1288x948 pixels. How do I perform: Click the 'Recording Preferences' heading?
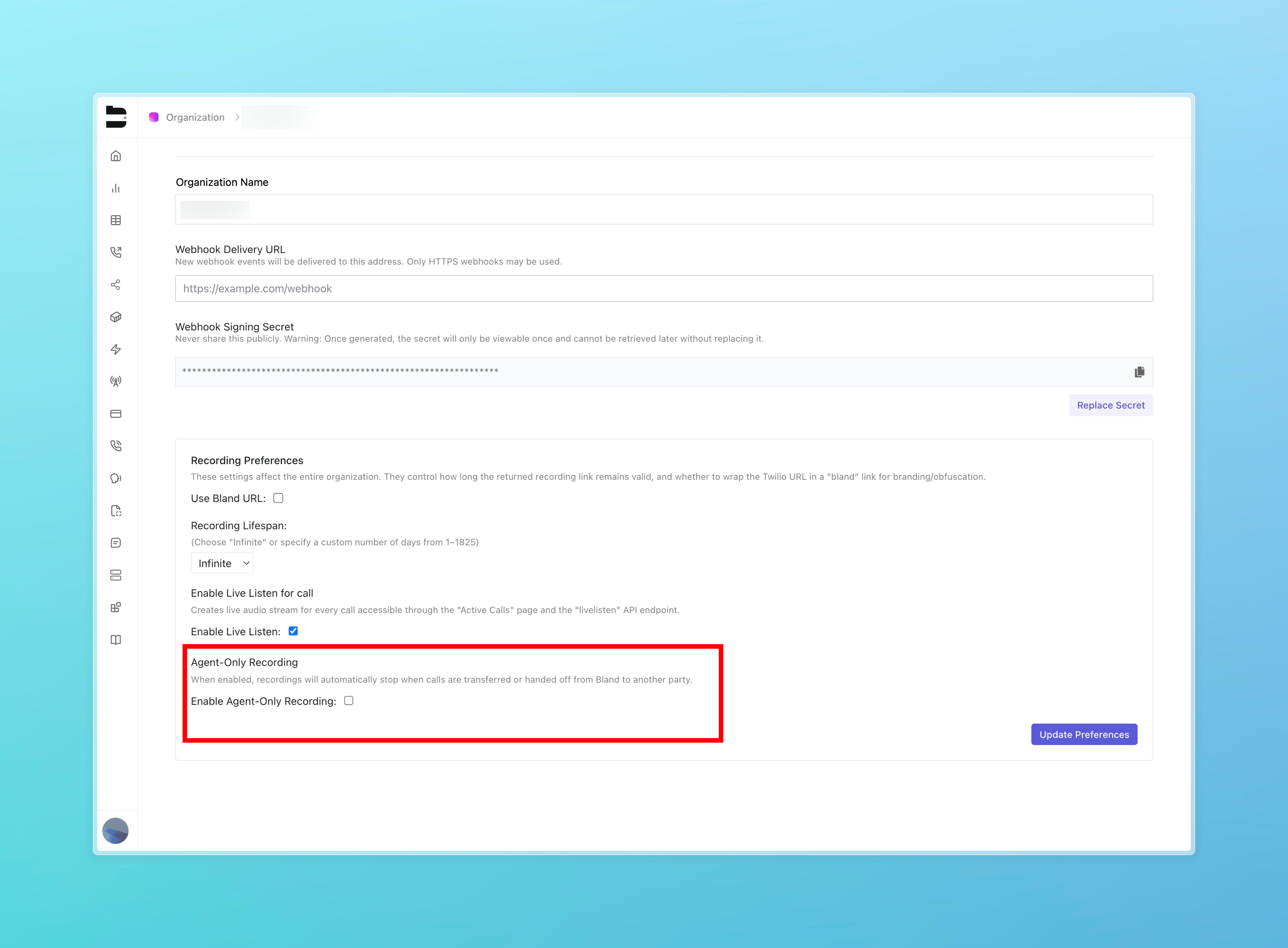click(x=247, y=460)
